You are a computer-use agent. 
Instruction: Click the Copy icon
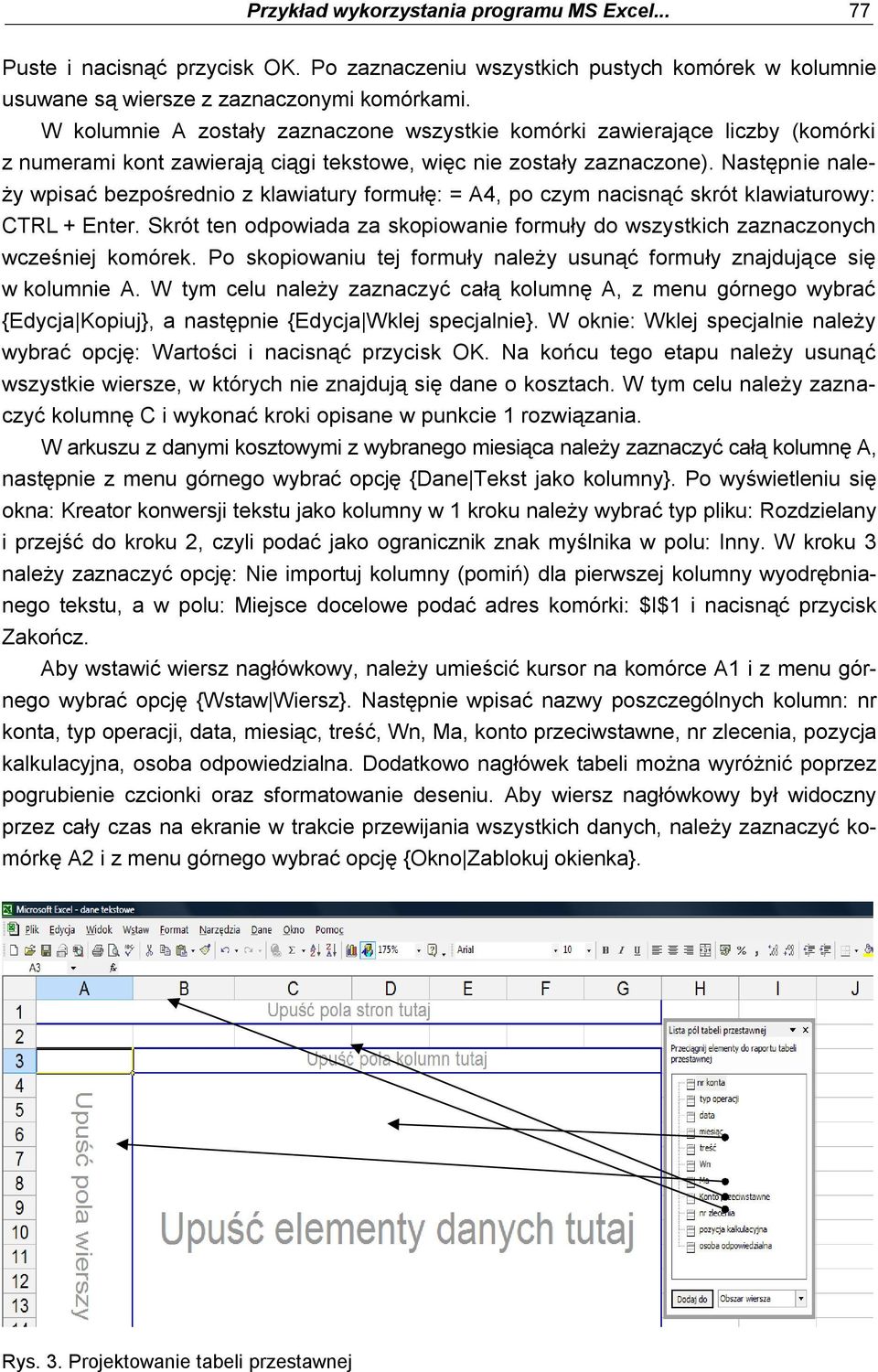165,949
